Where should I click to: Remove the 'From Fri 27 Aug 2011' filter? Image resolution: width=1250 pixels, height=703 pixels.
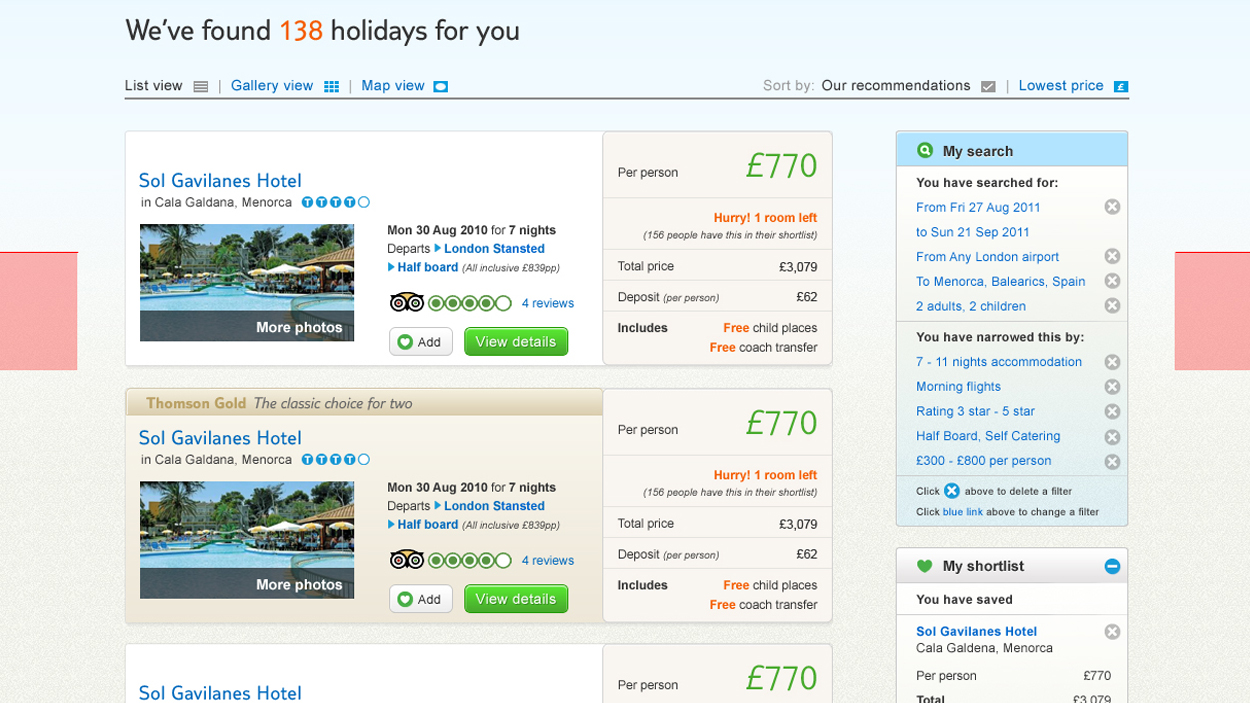pyautogui.click(x=1112, y=207)
